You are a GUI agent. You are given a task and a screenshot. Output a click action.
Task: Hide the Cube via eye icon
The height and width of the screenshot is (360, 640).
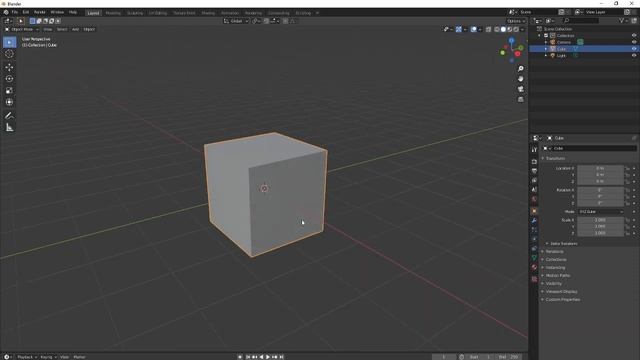[634, 49]
